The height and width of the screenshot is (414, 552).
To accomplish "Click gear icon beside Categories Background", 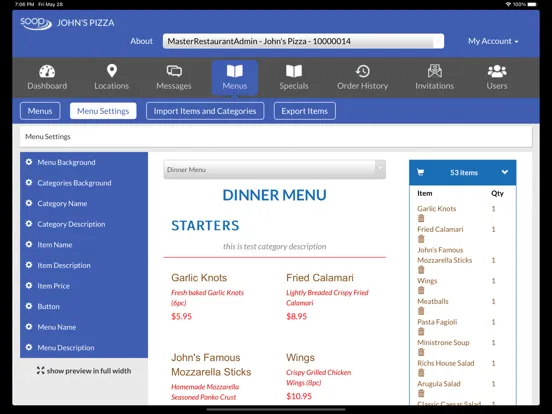I will (x=29, y=183).
